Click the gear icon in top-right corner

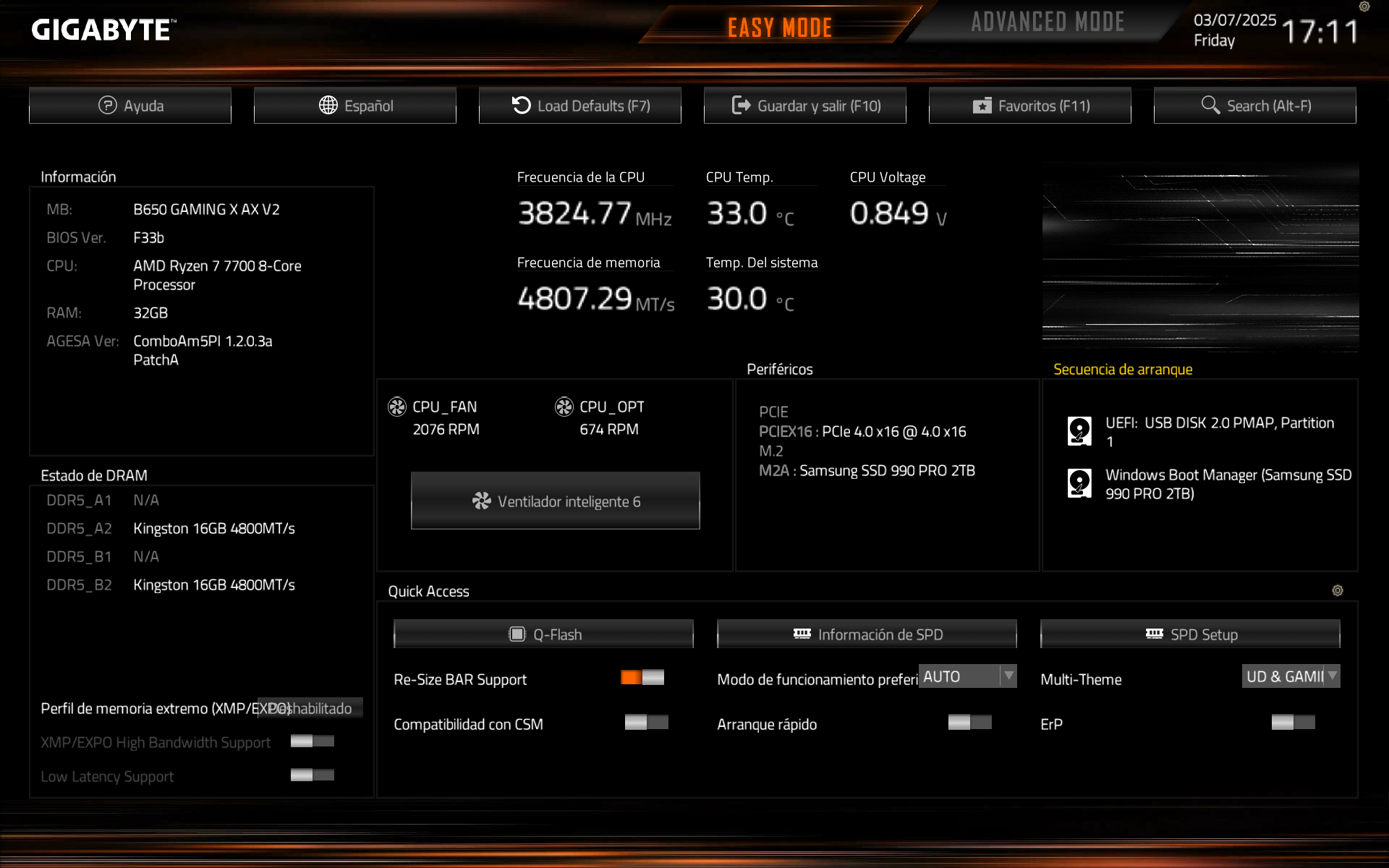click(1364, 7)
